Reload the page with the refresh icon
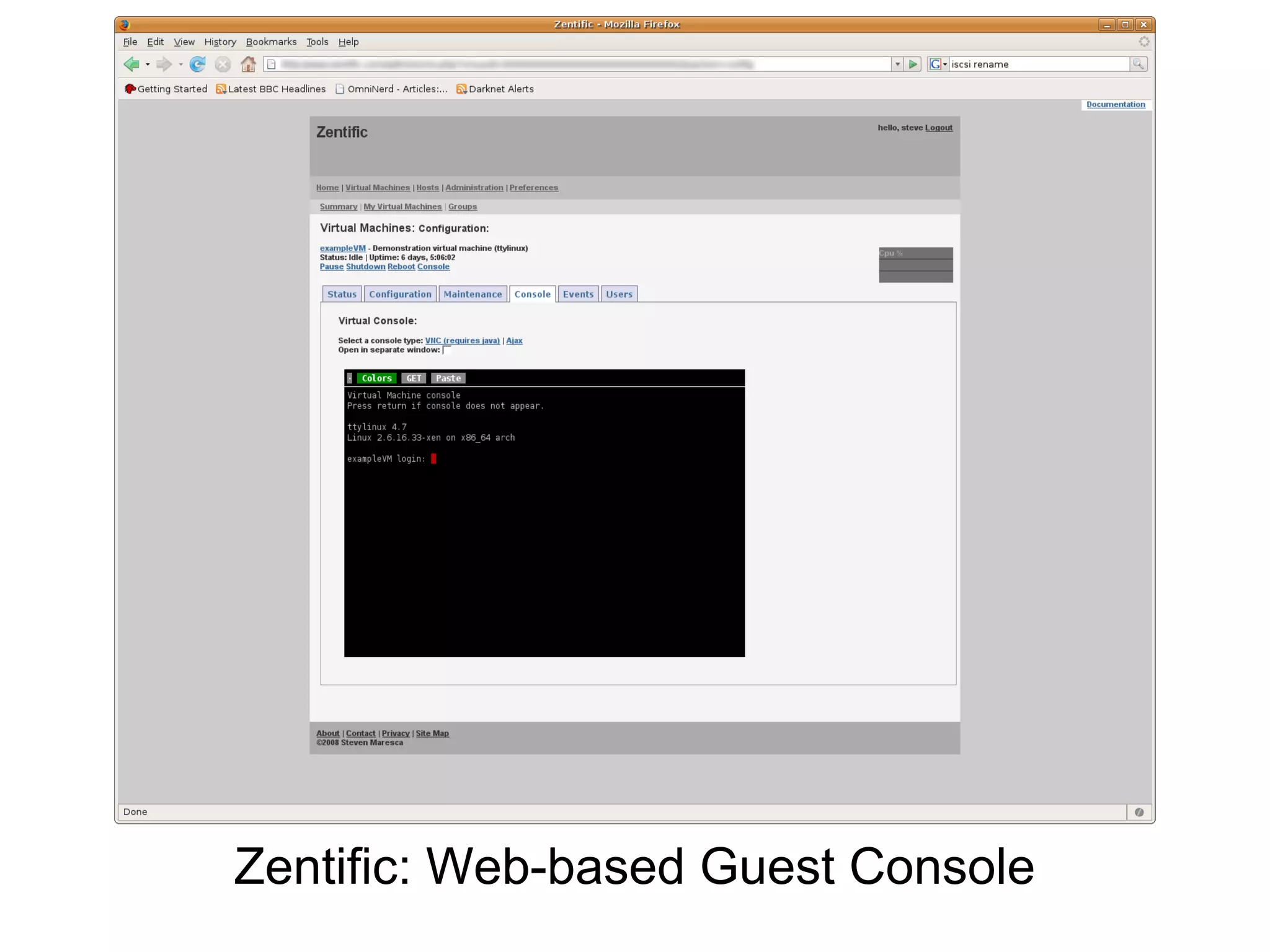Image resolution: width=1270 pixels, height=952 pixels. (x=197, y=64)
